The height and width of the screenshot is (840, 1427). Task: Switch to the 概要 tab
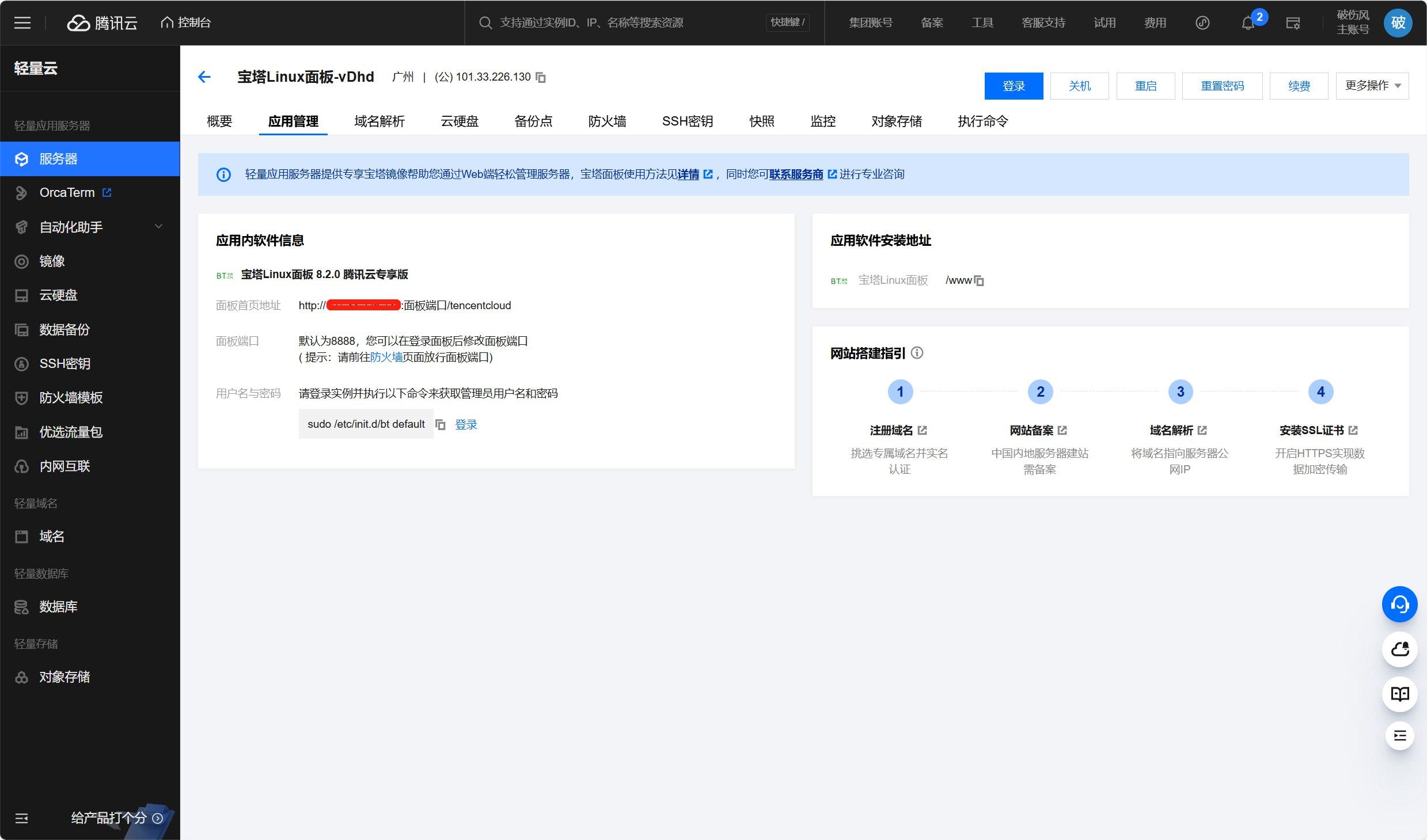(219, 121)
